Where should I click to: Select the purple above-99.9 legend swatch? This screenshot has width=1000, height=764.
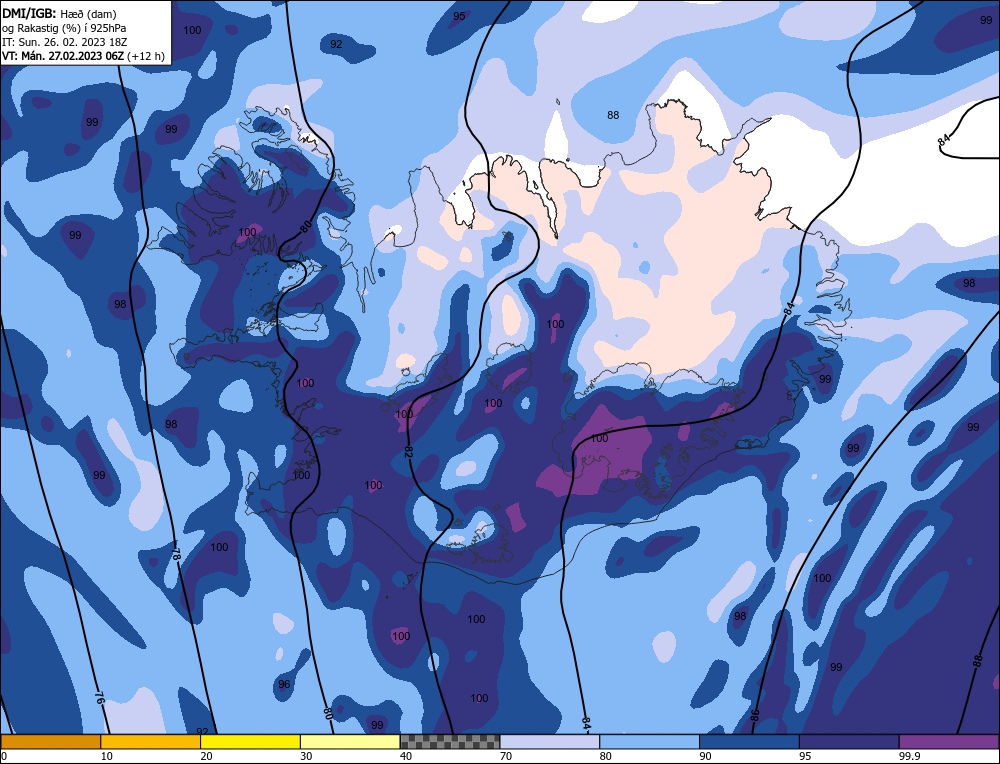tap(949, 742)
